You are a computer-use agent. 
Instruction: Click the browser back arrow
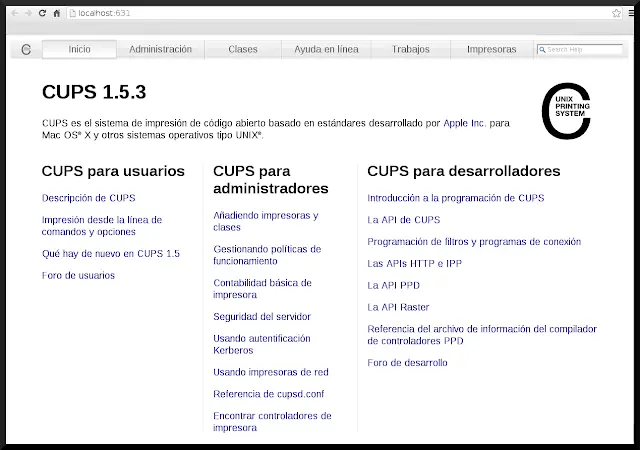point(15,13)
